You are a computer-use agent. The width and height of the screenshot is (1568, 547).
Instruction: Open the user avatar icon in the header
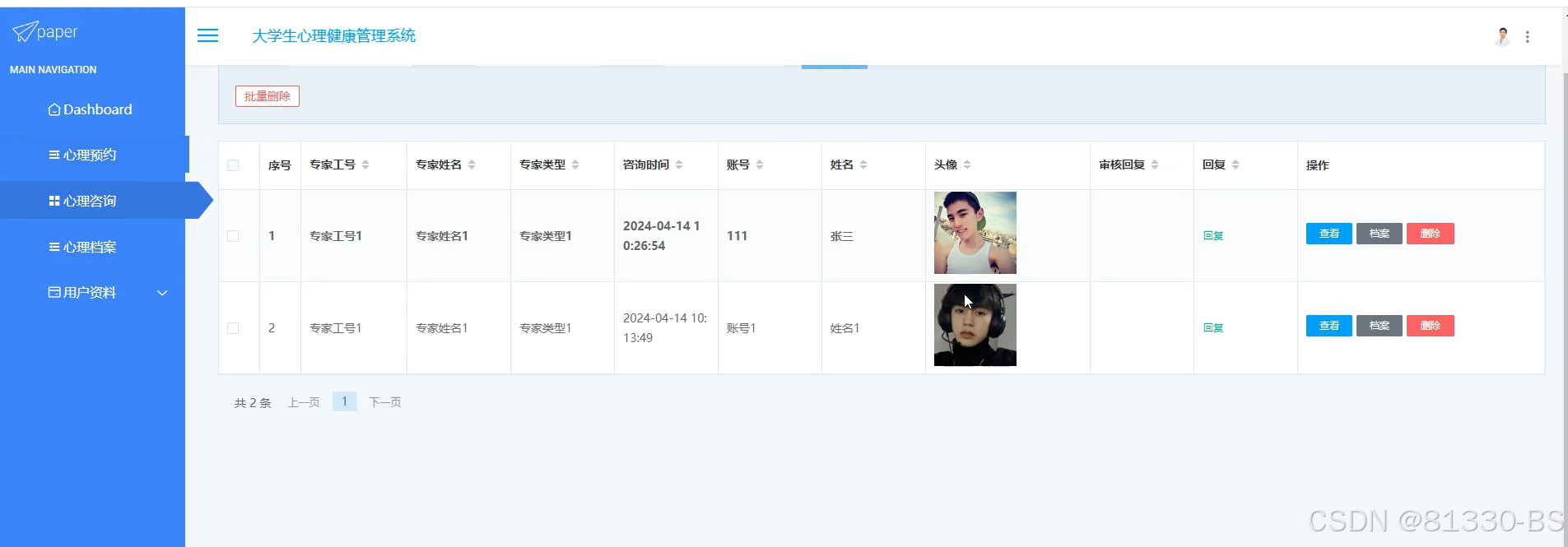(x=1503, y=36)
